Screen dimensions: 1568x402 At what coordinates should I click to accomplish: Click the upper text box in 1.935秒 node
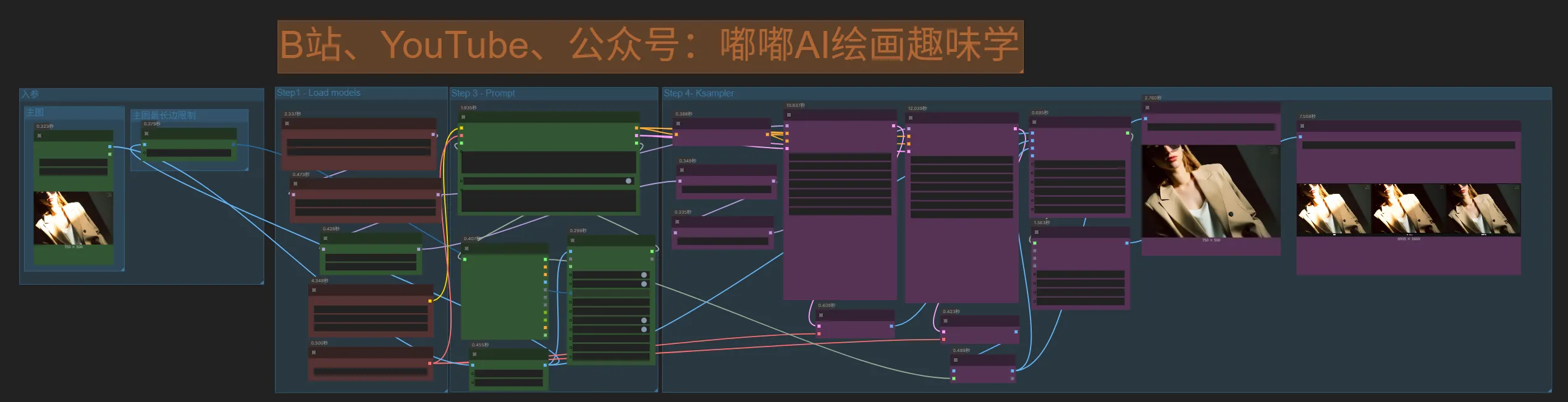(549, 162)
